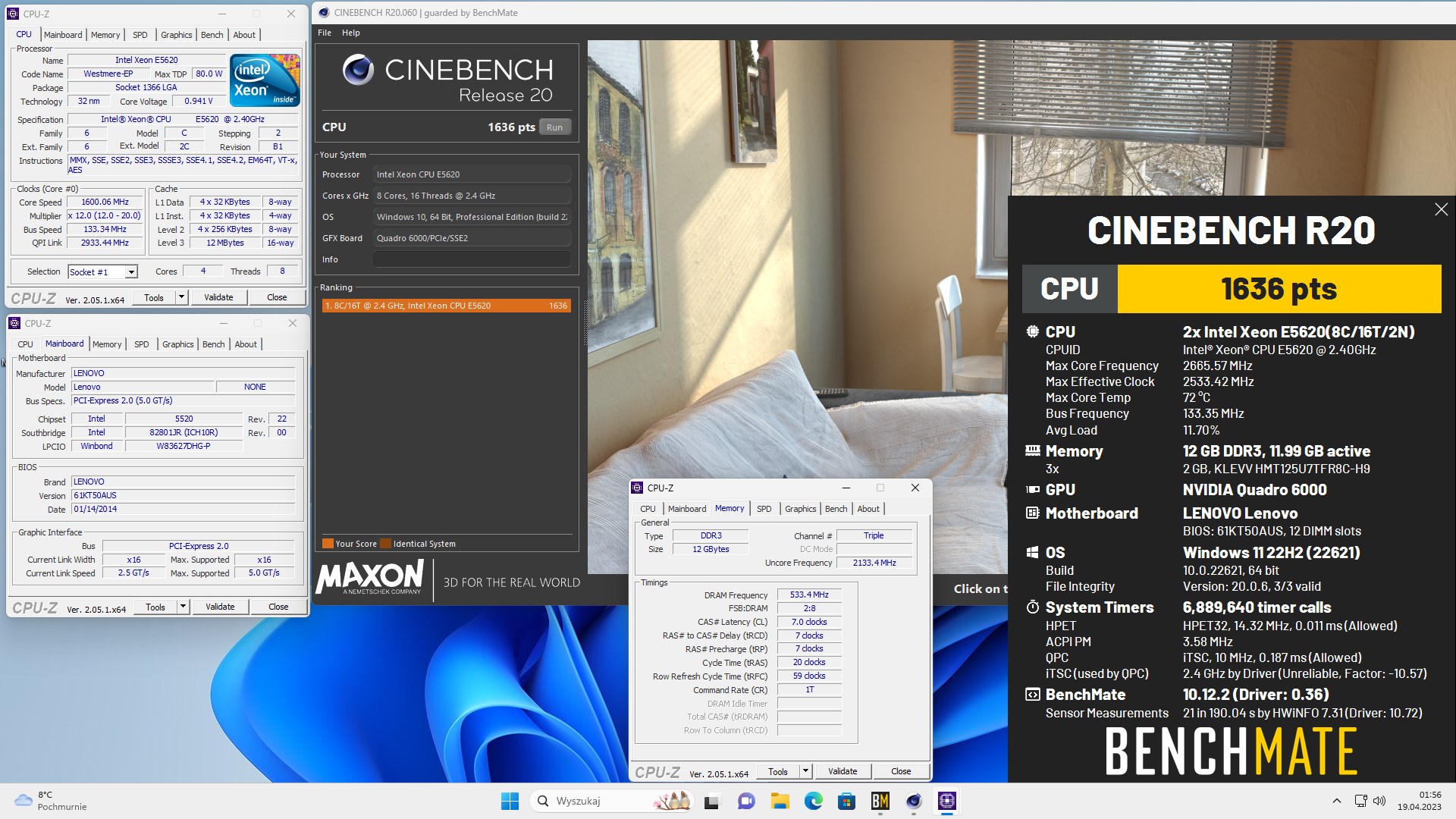Image resolution: width=1456 pixels, height=819 pixels.
Task: Click the Cinebench sphere logo icon
Action: point(358,70)
